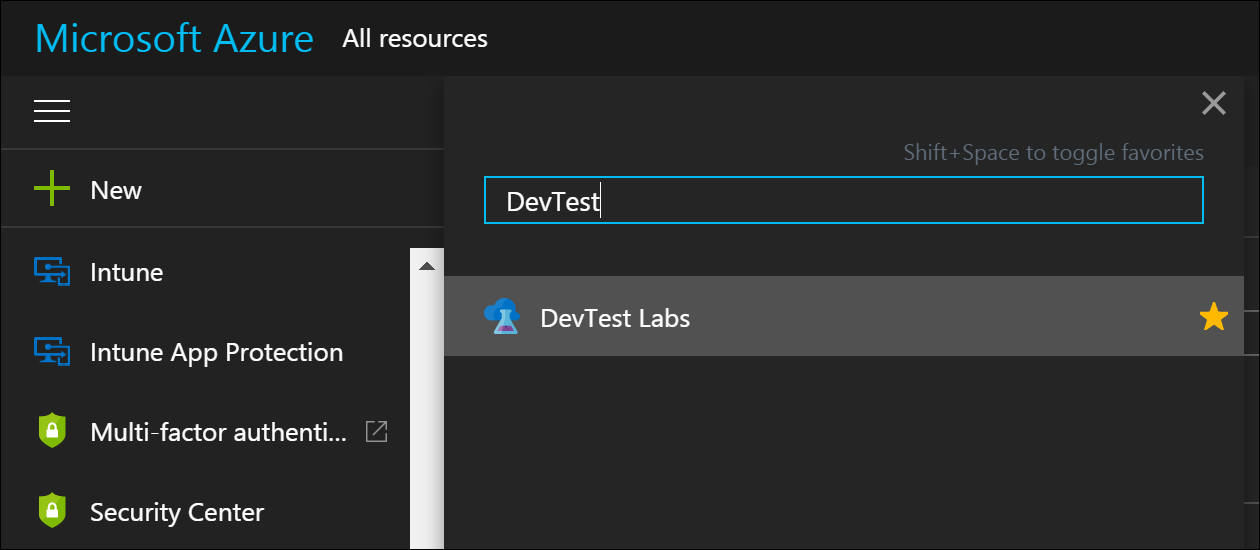Select DevTest Labs search result

pos(844,316)
